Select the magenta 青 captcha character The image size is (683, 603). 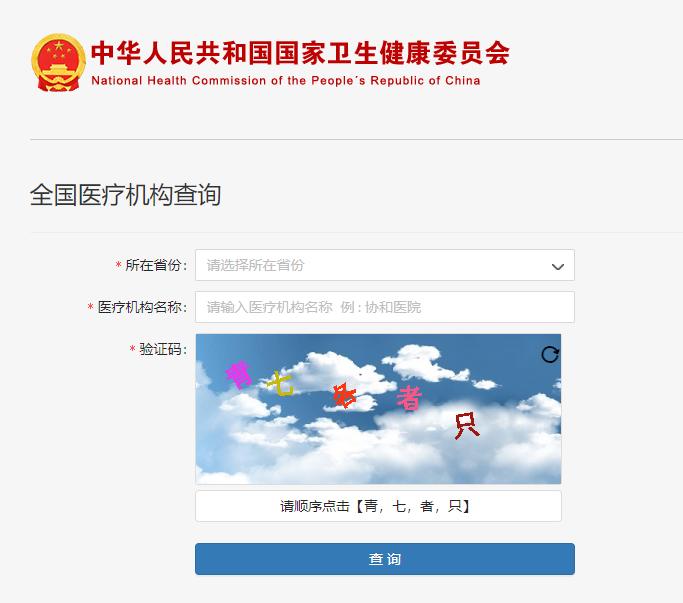[239, 374]
